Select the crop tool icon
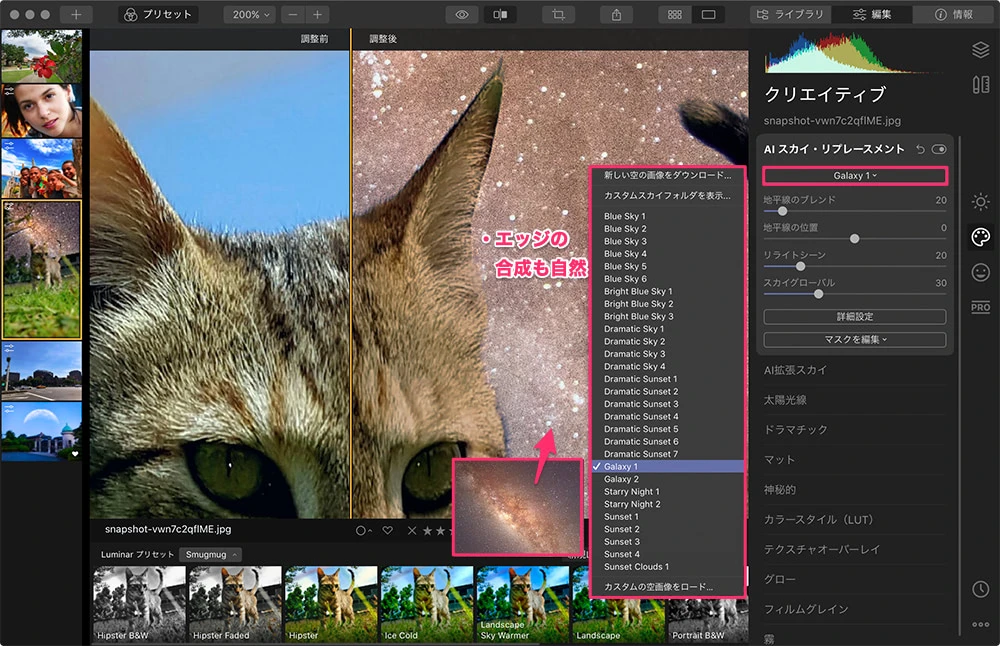 (x=559, y=14)
